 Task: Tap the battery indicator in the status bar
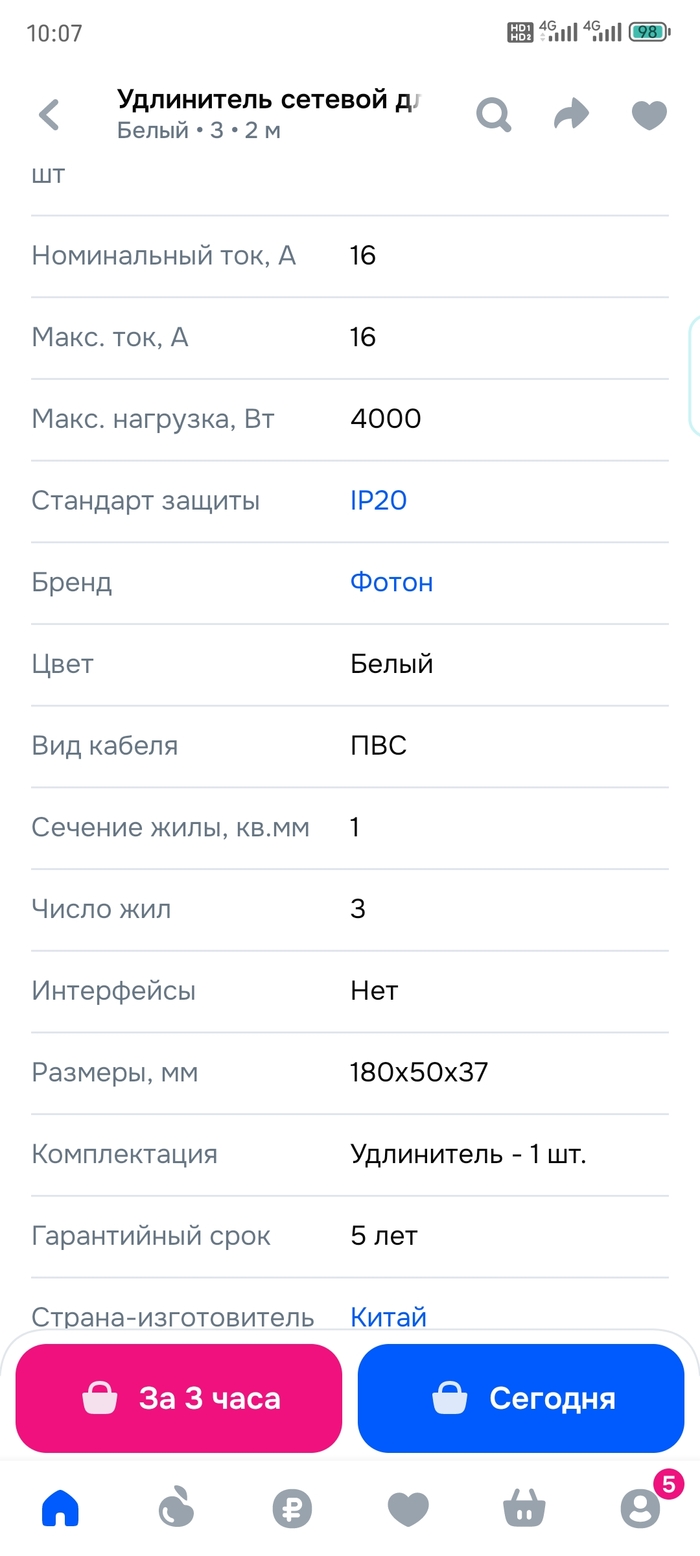648,32
